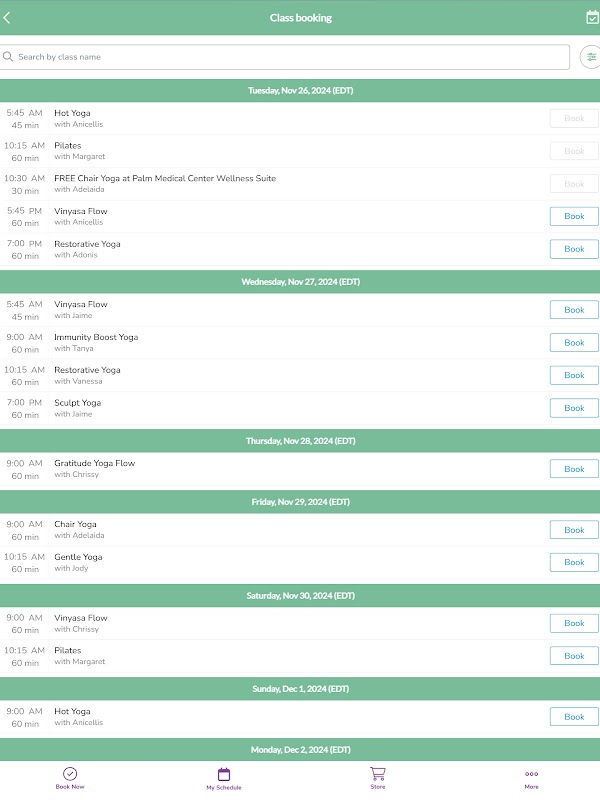Select the Wednesday, Nov 27 date header
The width and height of the screenshot is (600, 800).
(x=300, y=282)
